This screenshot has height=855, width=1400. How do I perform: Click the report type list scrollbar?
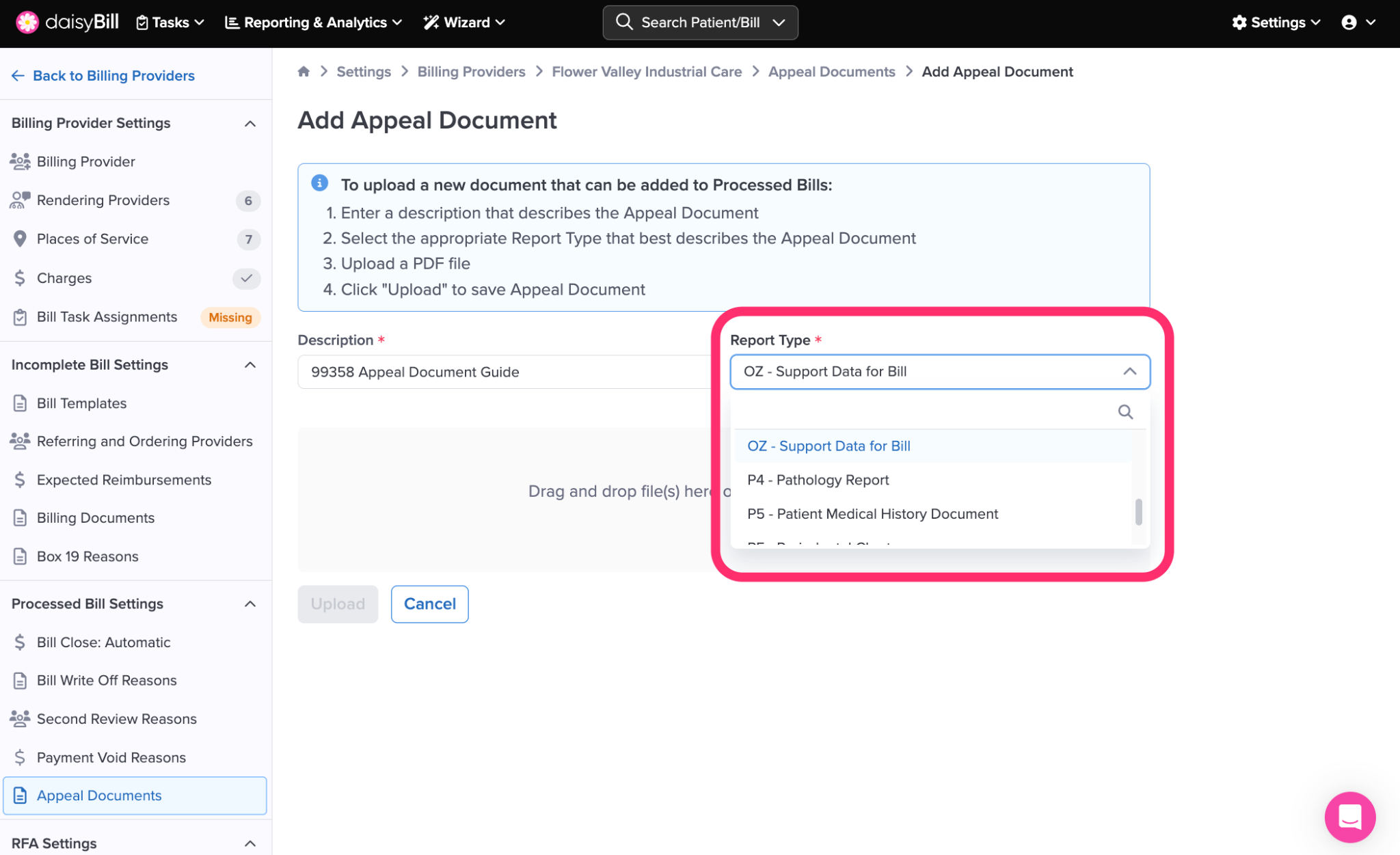(x=1138, y=511)
